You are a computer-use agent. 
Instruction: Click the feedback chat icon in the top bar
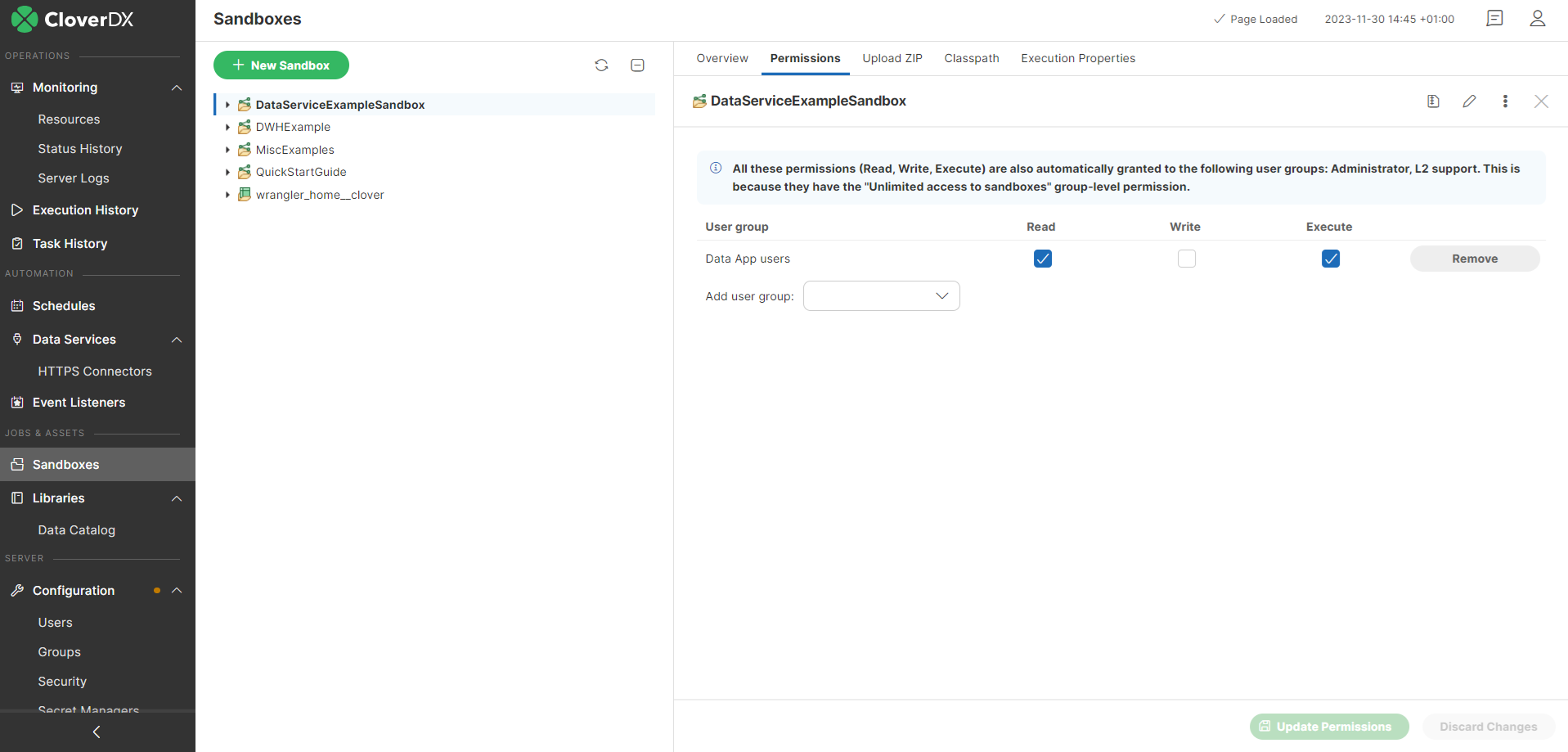1494,18
